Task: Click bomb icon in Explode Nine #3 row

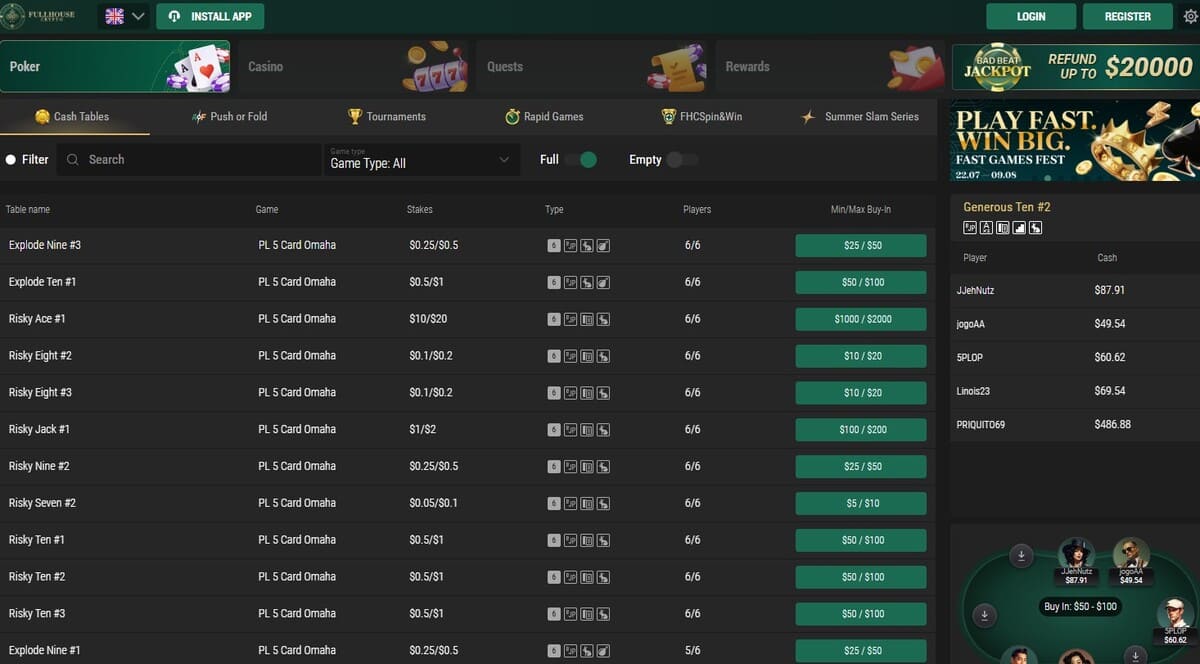Action: coord(603,245)
